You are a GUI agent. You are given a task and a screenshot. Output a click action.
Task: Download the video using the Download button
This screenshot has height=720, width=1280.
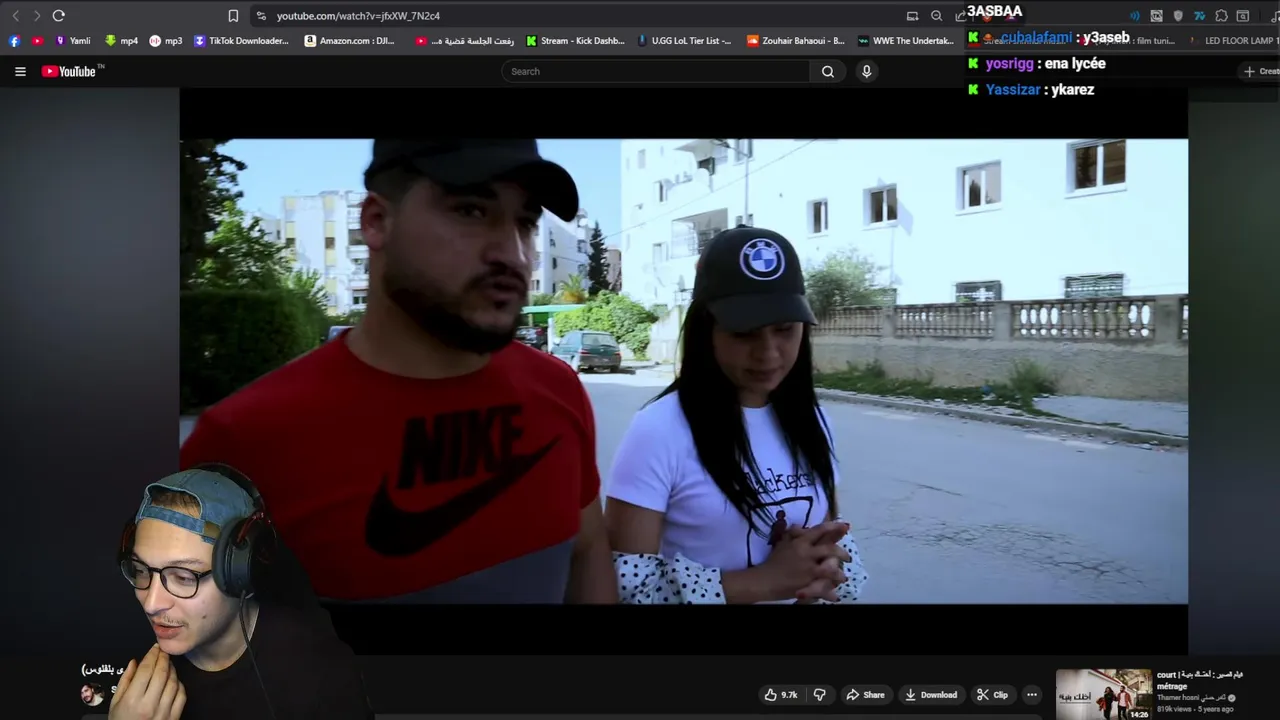coord(931,695)
